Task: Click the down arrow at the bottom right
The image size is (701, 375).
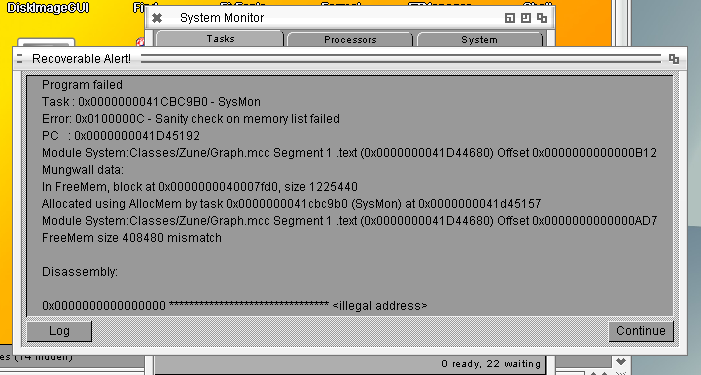Action: click(621, 361)
